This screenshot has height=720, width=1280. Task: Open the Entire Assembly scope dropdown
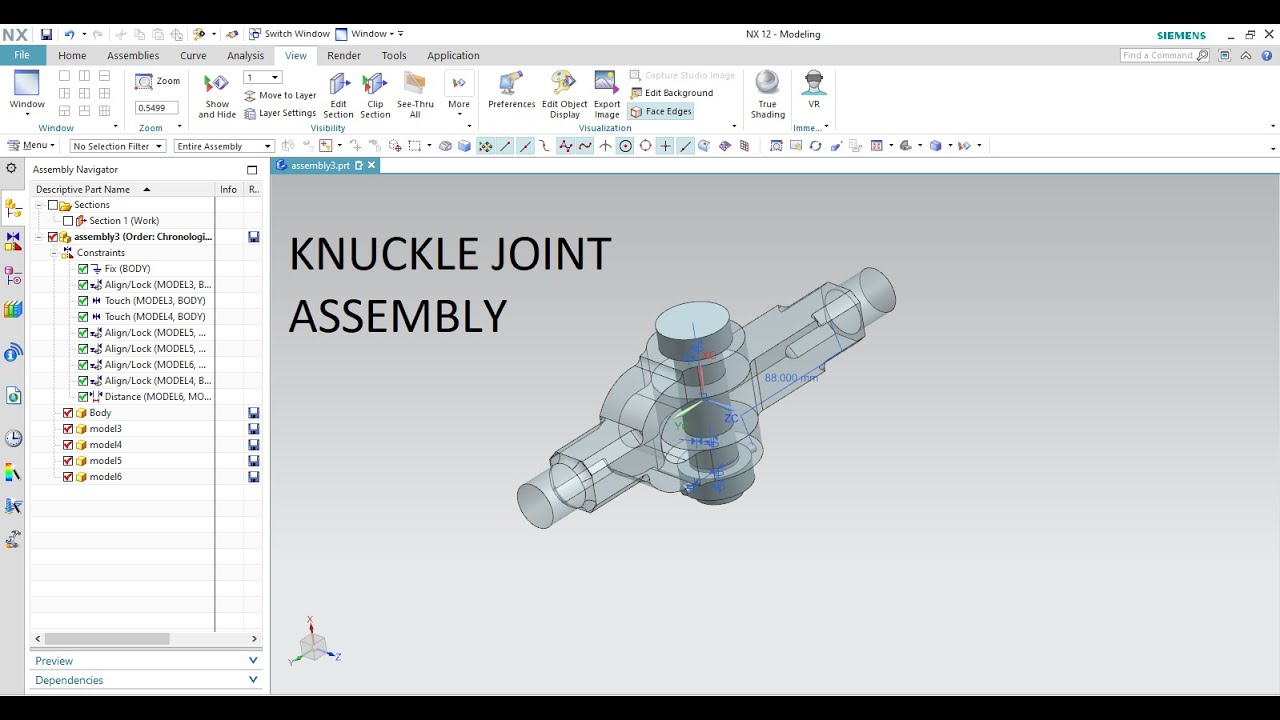tap(224, 146)
